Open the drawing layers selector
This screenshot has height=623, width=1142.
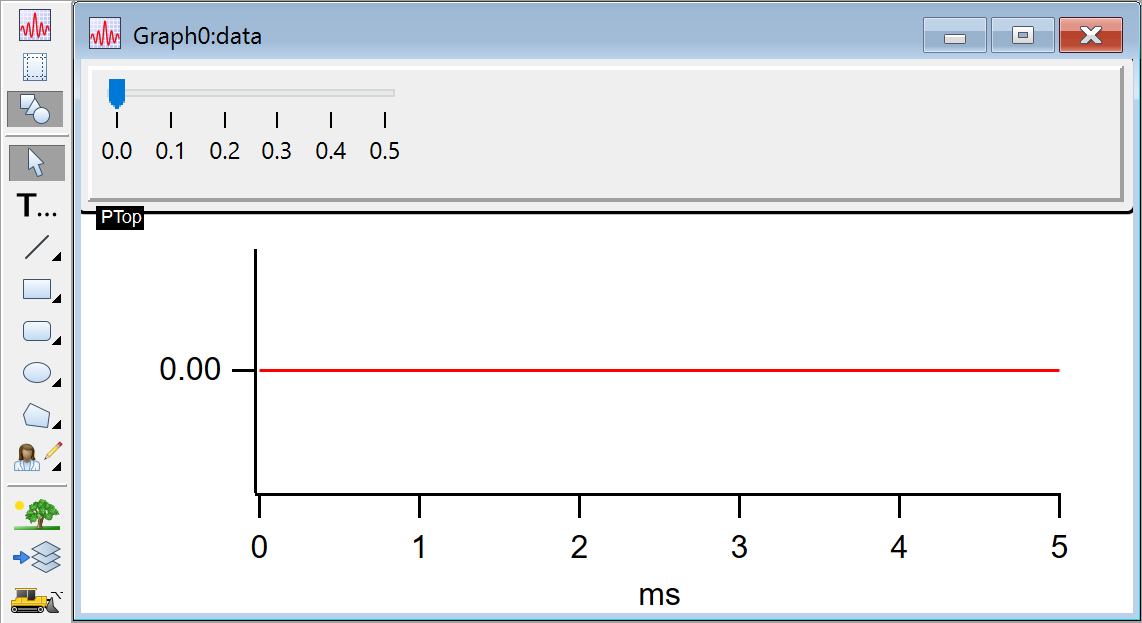tap(37, 556)
